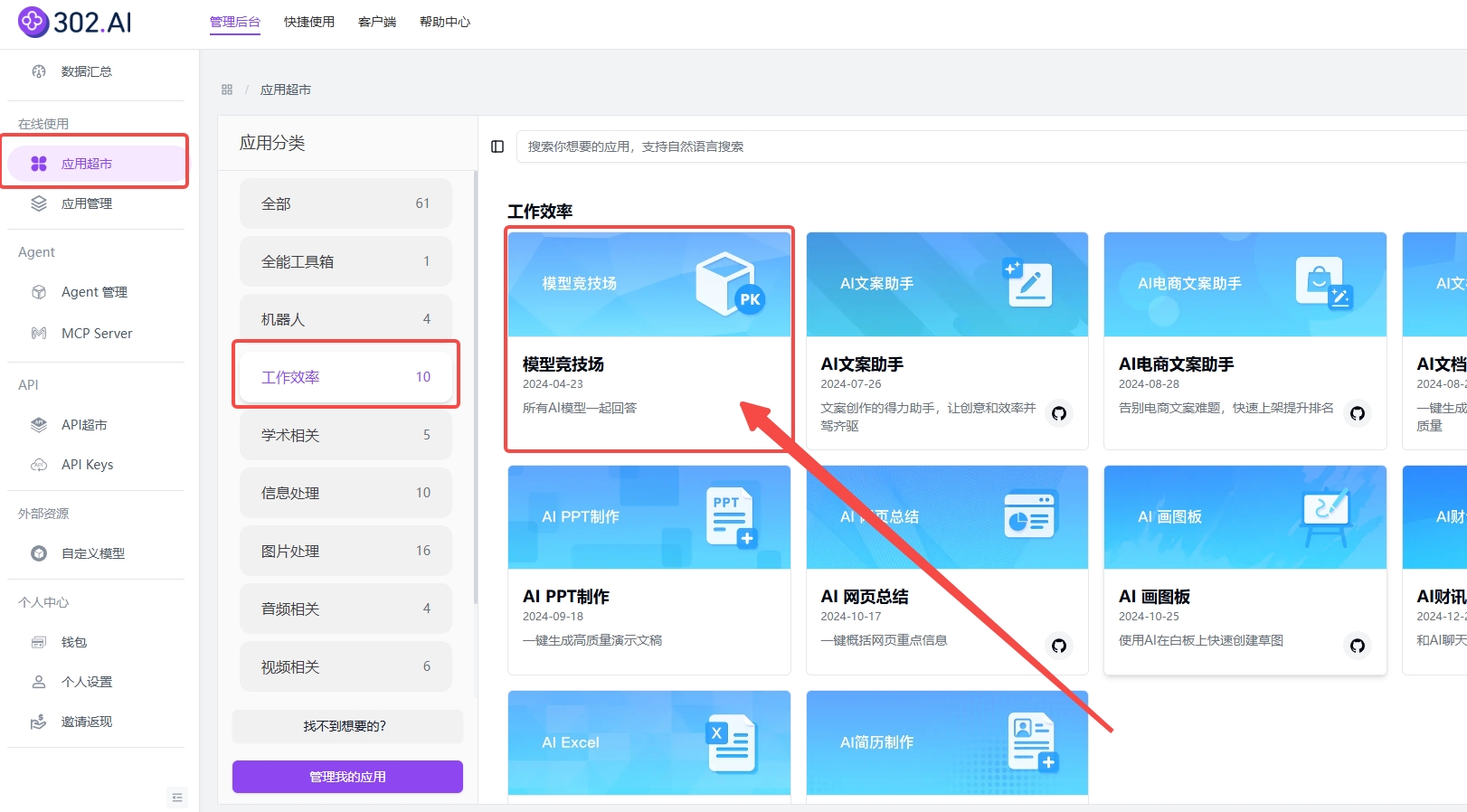Open the 客户端 top menu
Screen dimensions: 1467x812
click(377, 22)
